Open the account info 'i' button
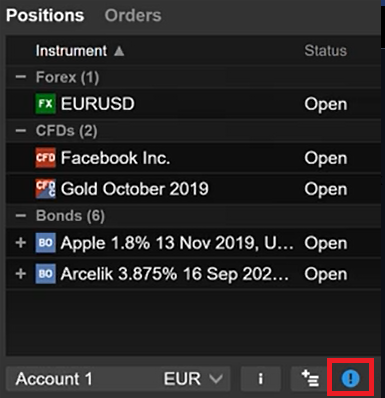The width and height of the screenshot is (385, 398). pyautogui.click(x=261, y=378)
